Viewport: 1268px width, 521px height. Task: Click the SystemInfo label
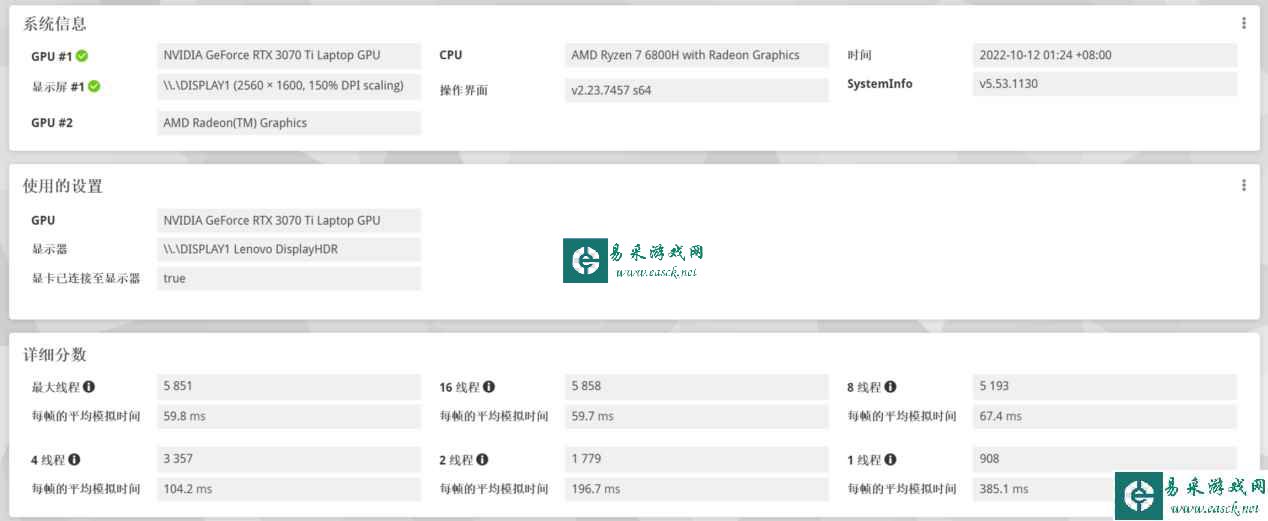(x=880, y=84)
